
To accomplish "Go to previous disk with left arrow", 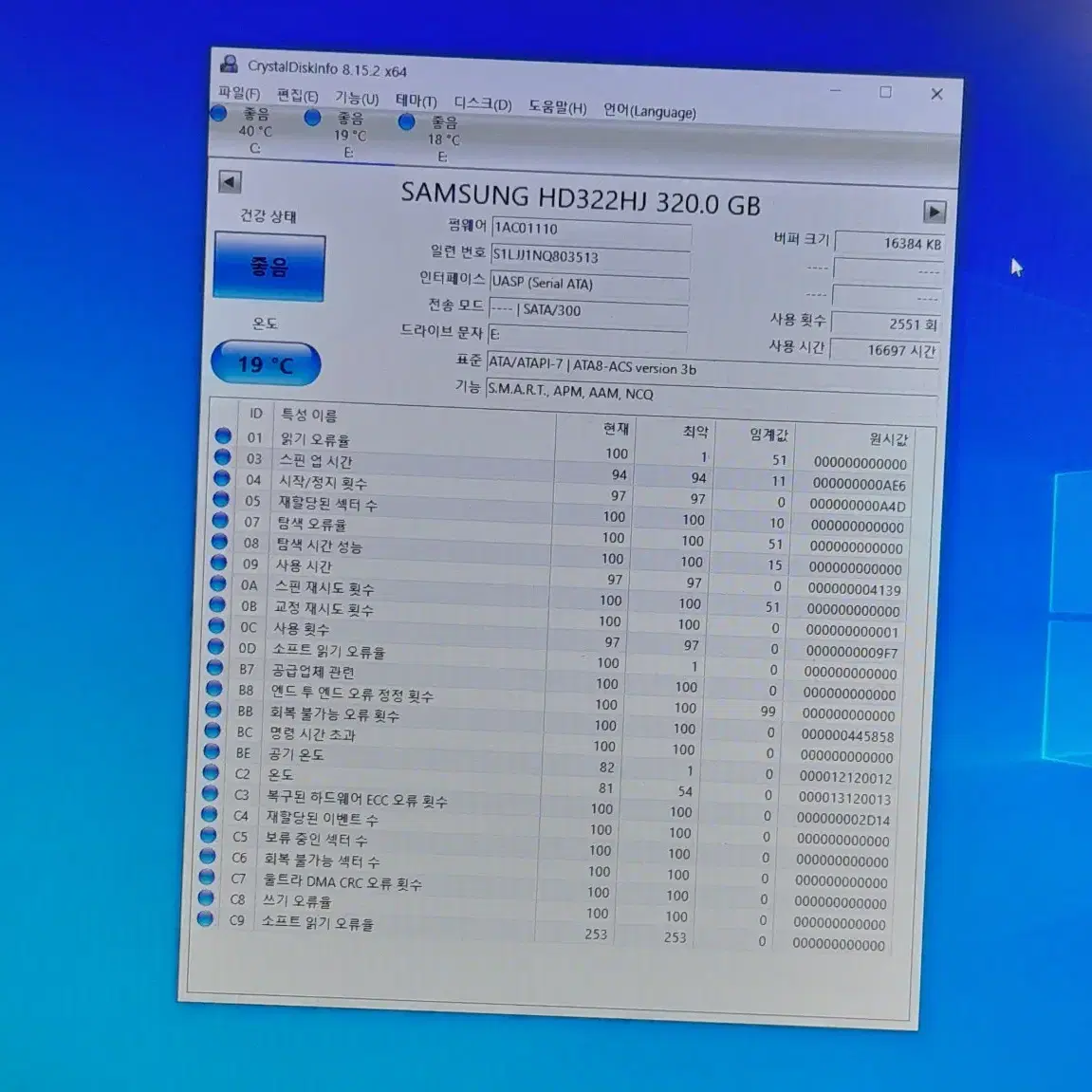I will (x=230, y=182).
